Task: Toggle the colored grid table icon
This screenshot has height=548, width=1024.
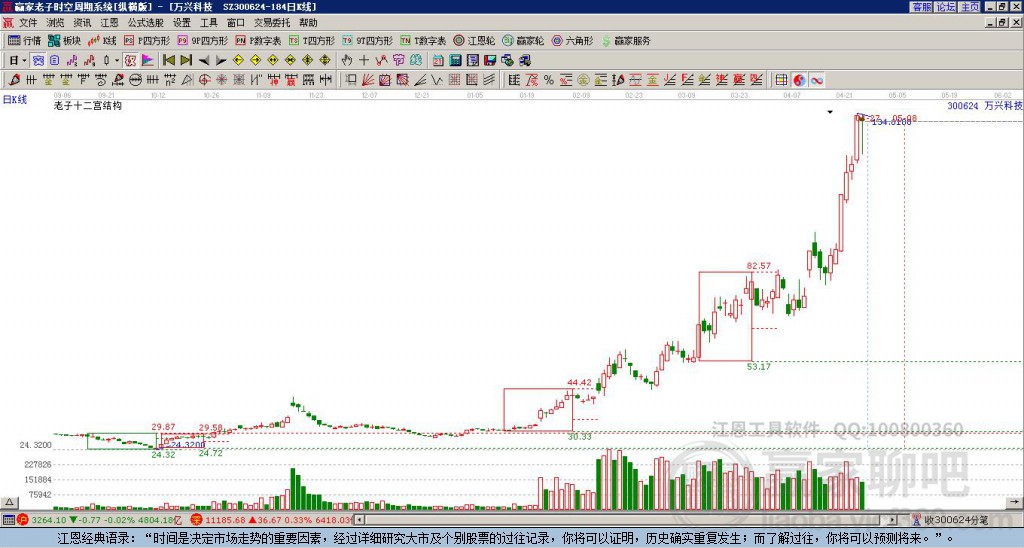Action: tap(781, 80)
